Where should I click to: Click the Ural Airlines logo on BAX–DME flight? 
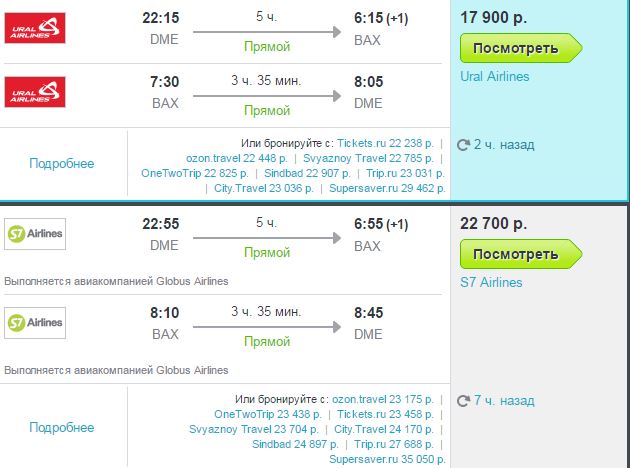click(35, 92)
